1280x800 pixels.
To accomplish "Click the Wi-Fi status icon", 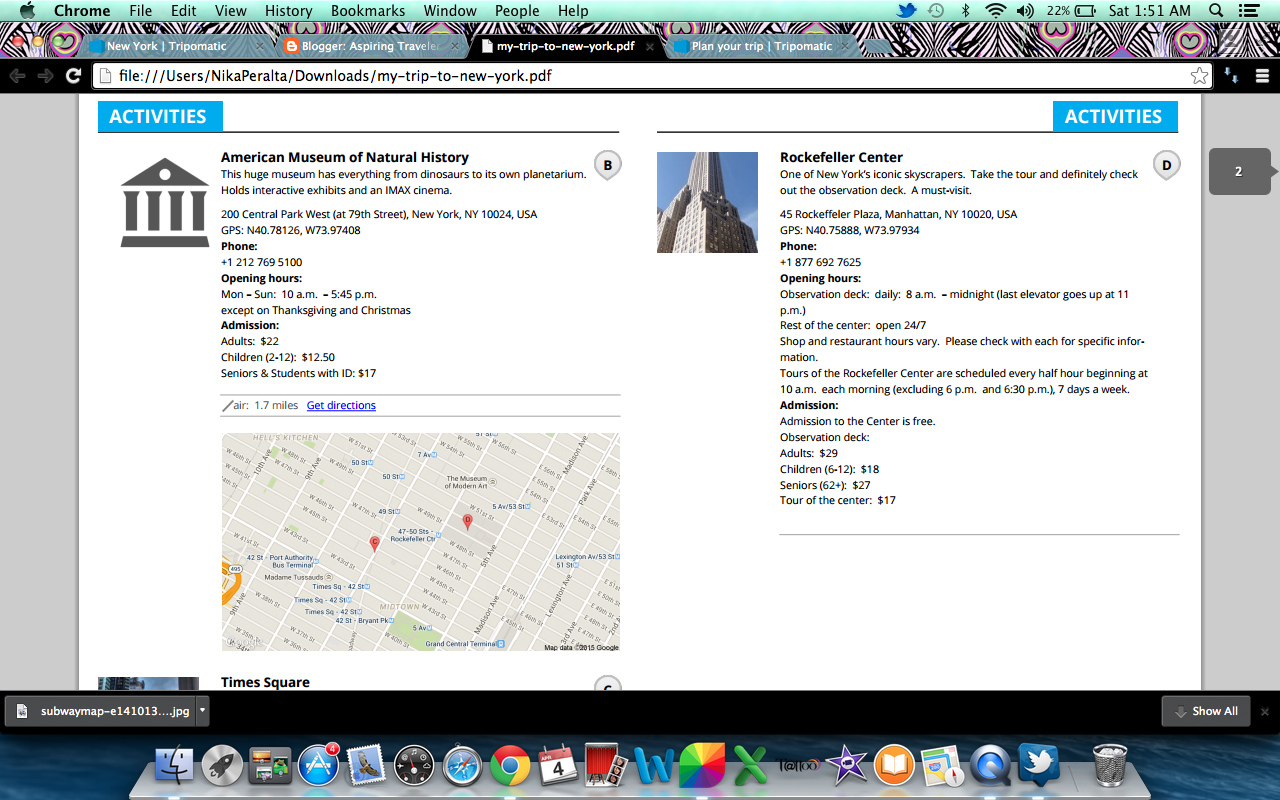I will tap(995, 11).
